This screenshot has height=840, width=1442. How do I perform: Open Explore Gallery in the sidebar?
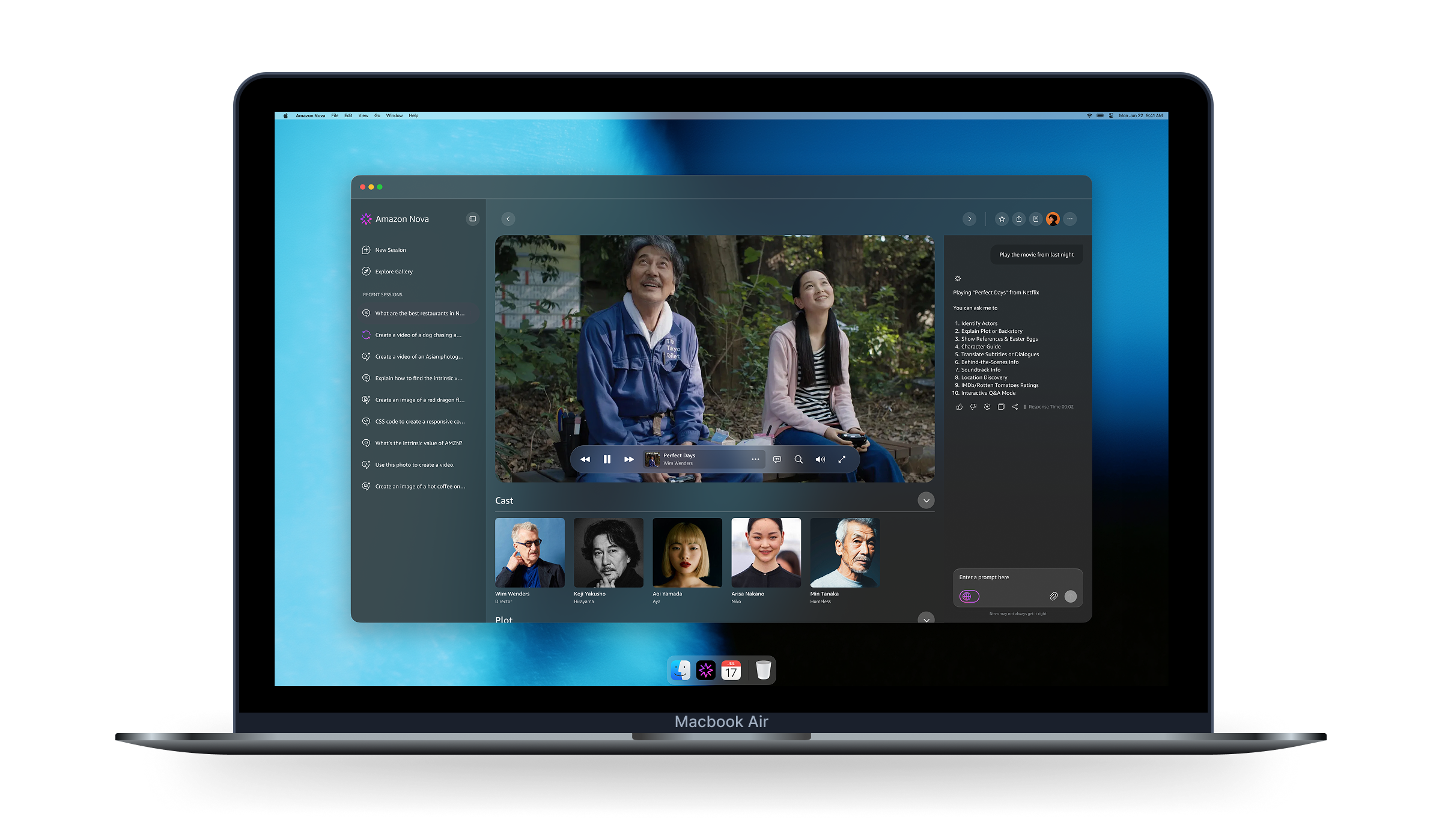click(394, 272)
